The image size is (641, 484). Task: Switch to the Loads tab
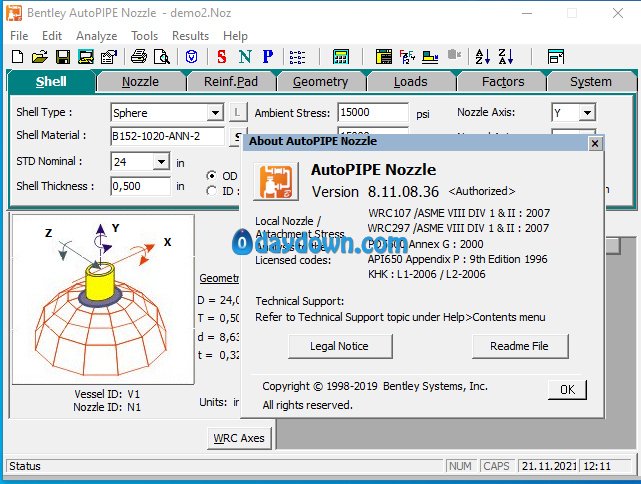[410, 82]
